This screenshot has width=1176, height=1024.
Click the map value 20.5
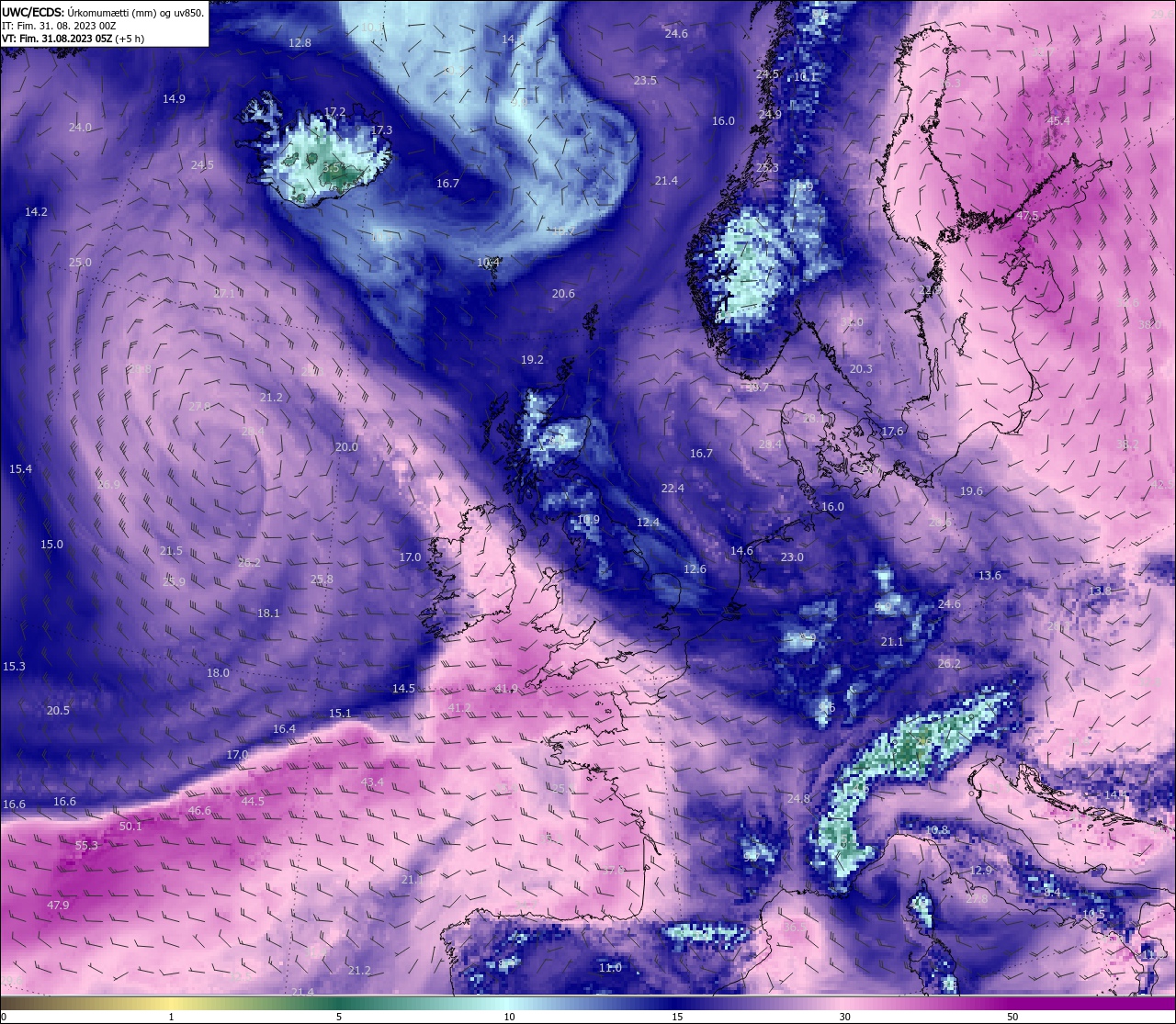58,711
